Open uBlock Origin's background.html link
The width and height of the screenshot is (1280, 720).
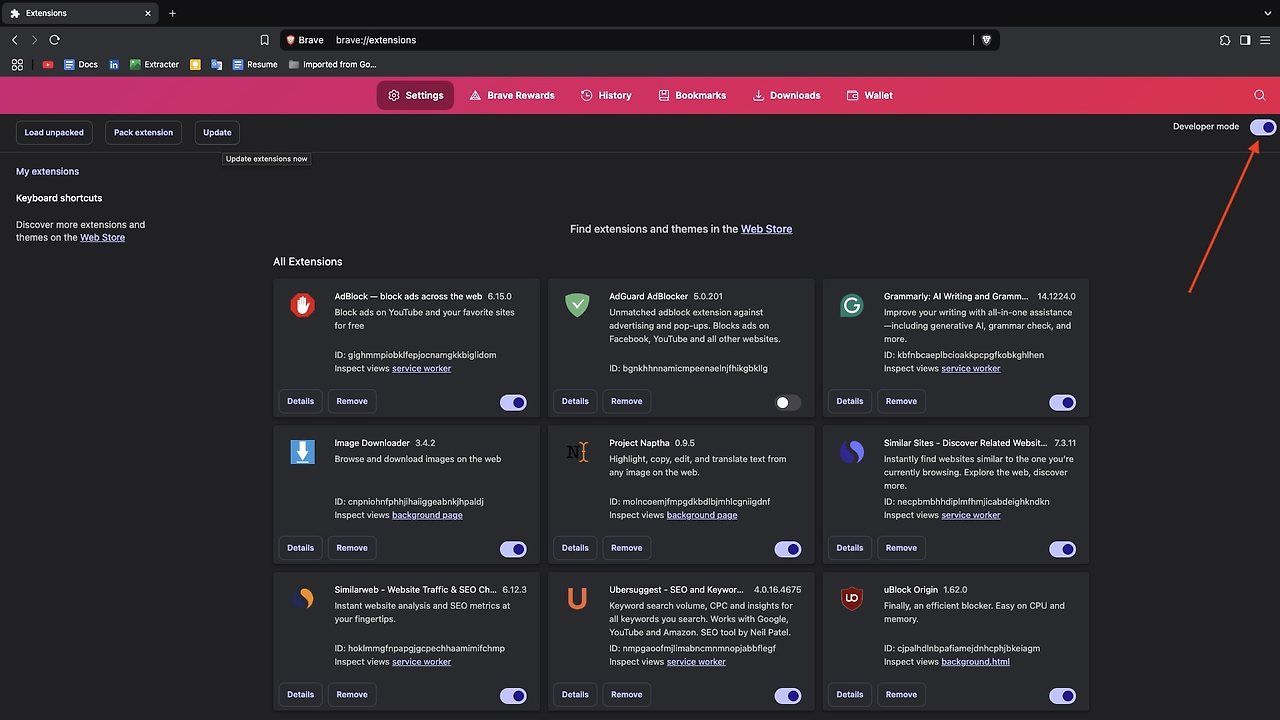975,662
